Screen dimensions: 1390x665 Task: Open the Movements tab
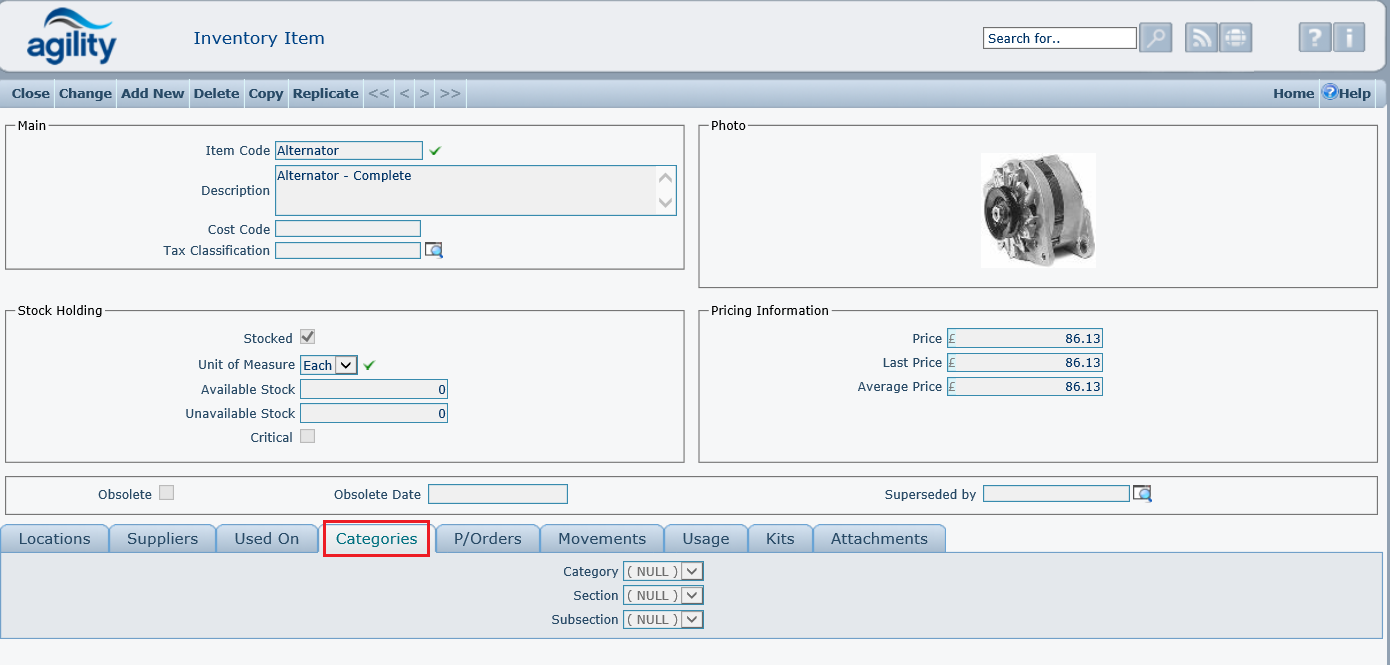point(602,538)
